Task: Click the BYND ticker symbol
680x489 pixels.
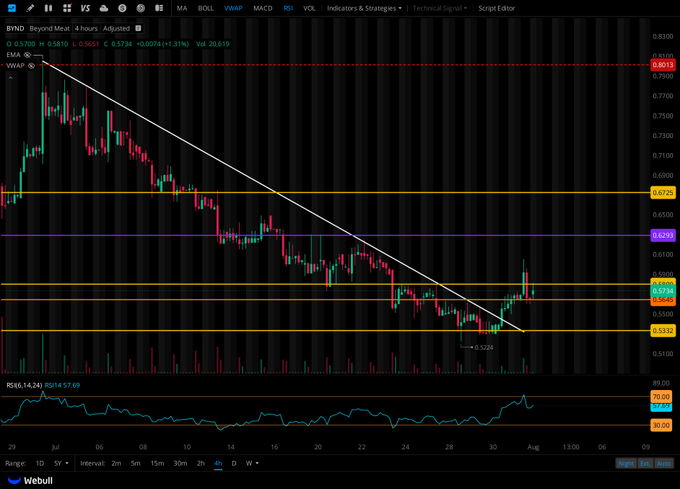Action: 15,28
